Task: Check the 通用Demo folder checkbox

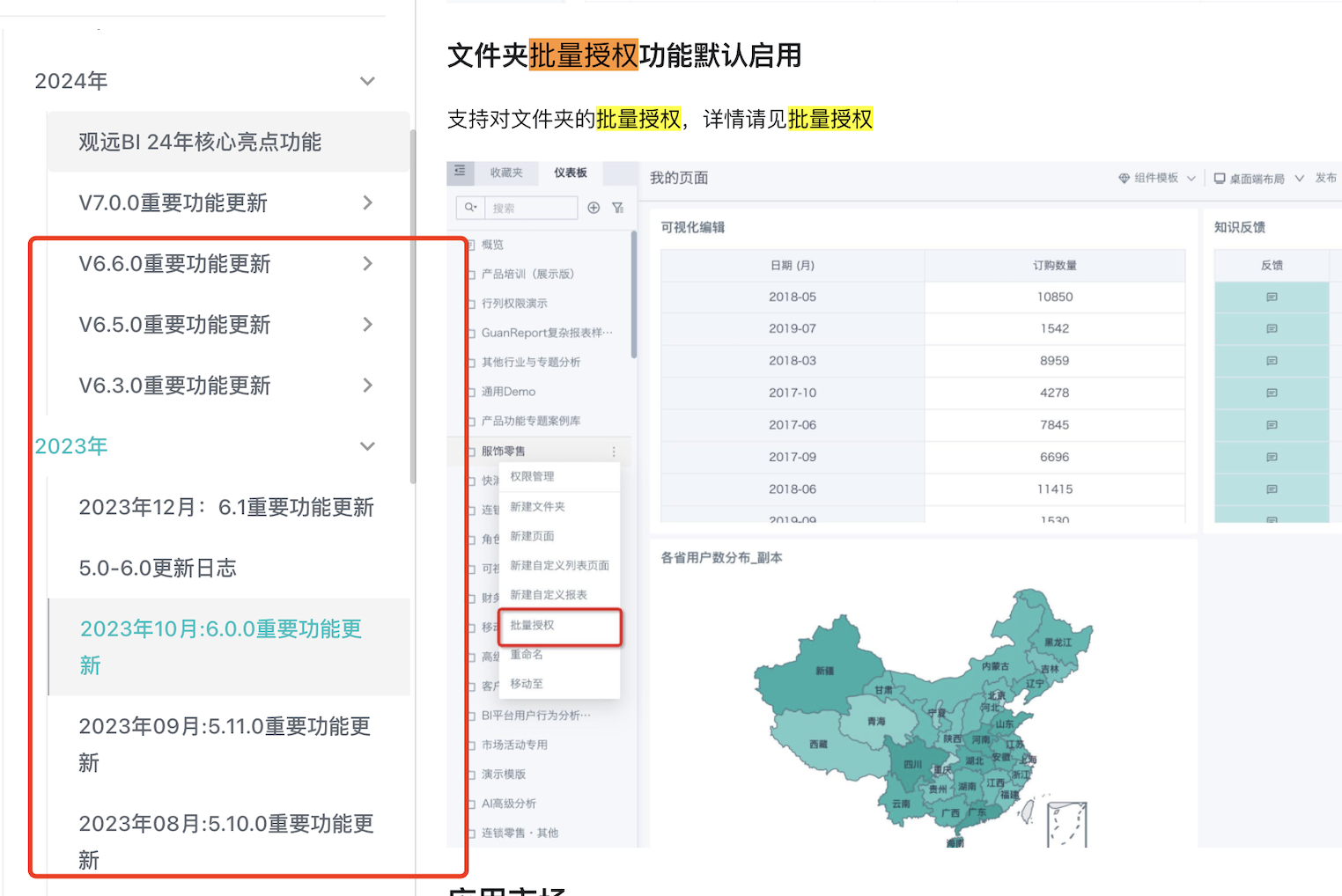Action: [x=470, y=392]
